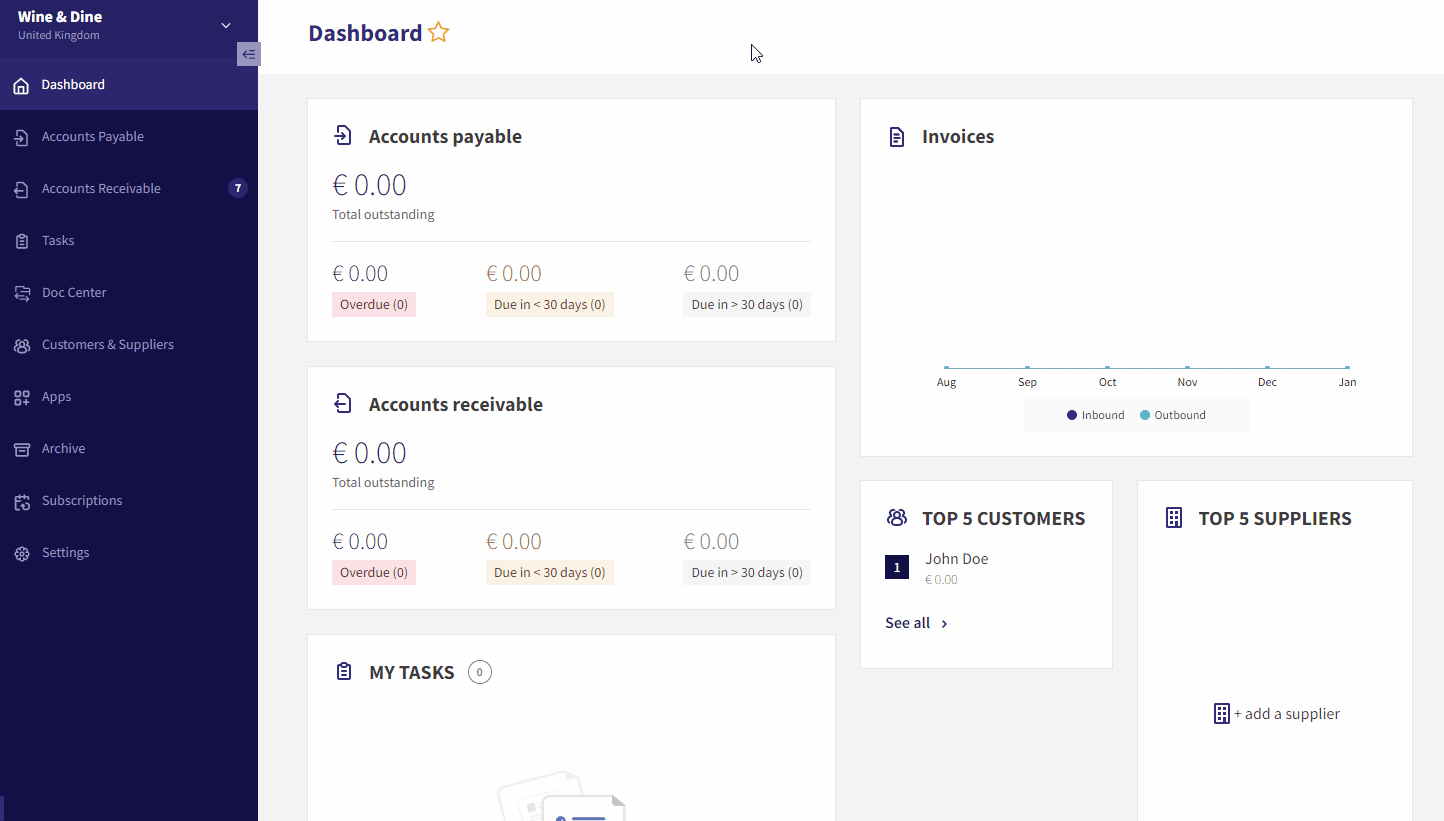Click See all under Top 5 Customers
The height and width of the screenshot is (821, 1444).
(x=907, y=623)
